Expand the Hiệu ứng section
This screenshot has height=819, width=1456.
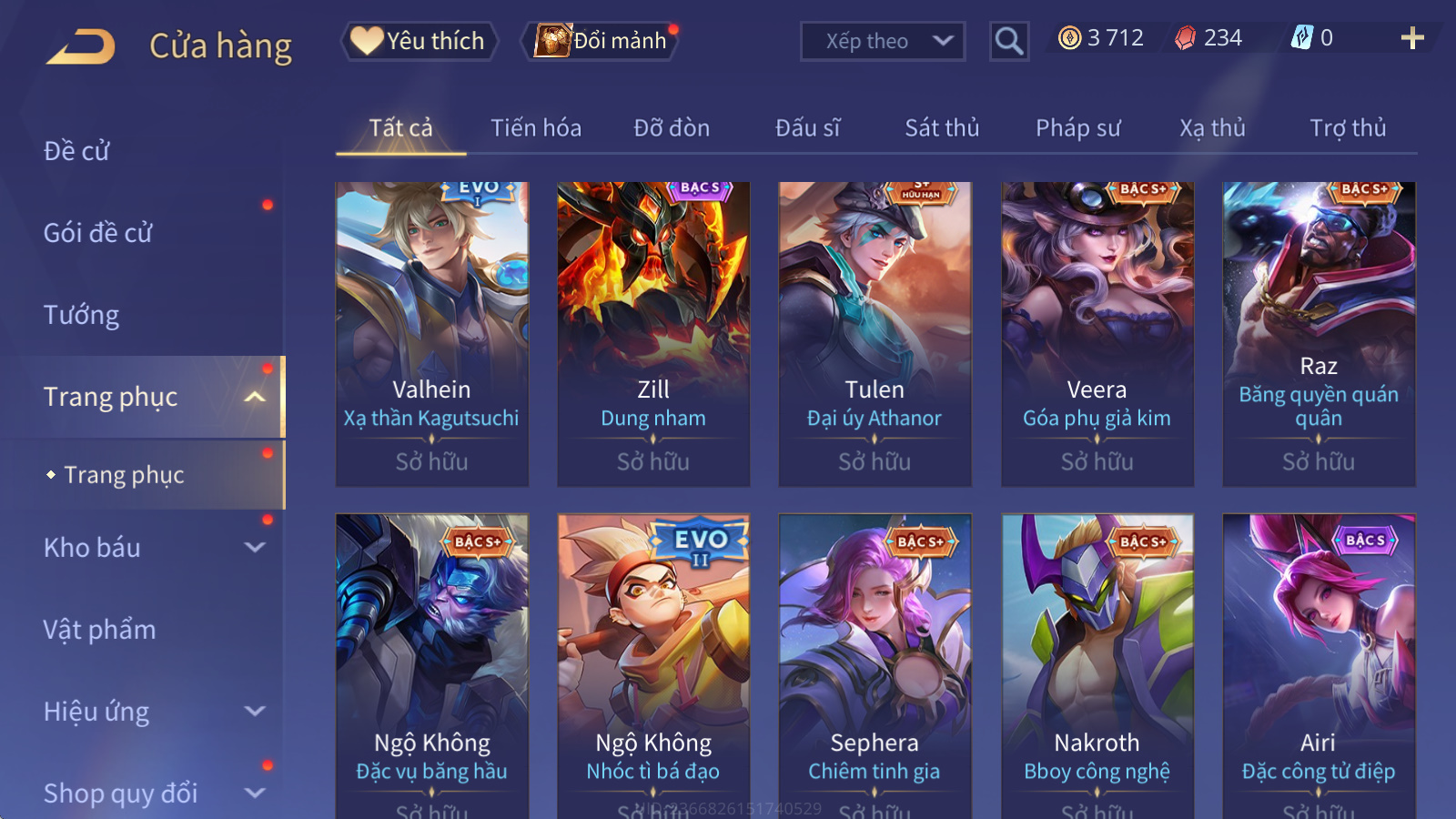click(x=255, y=712)
